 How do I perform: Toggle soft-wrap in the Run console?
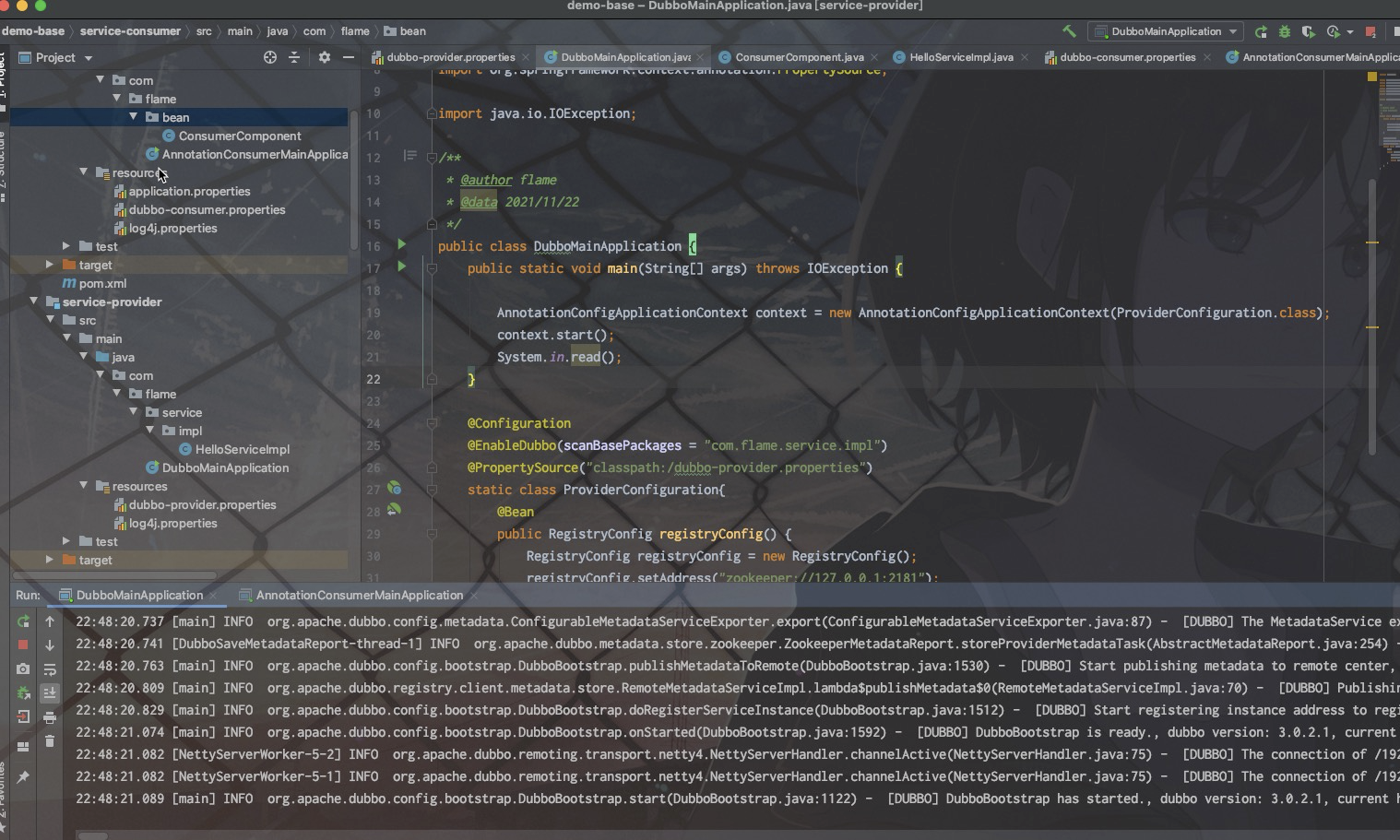coord(50,668)
